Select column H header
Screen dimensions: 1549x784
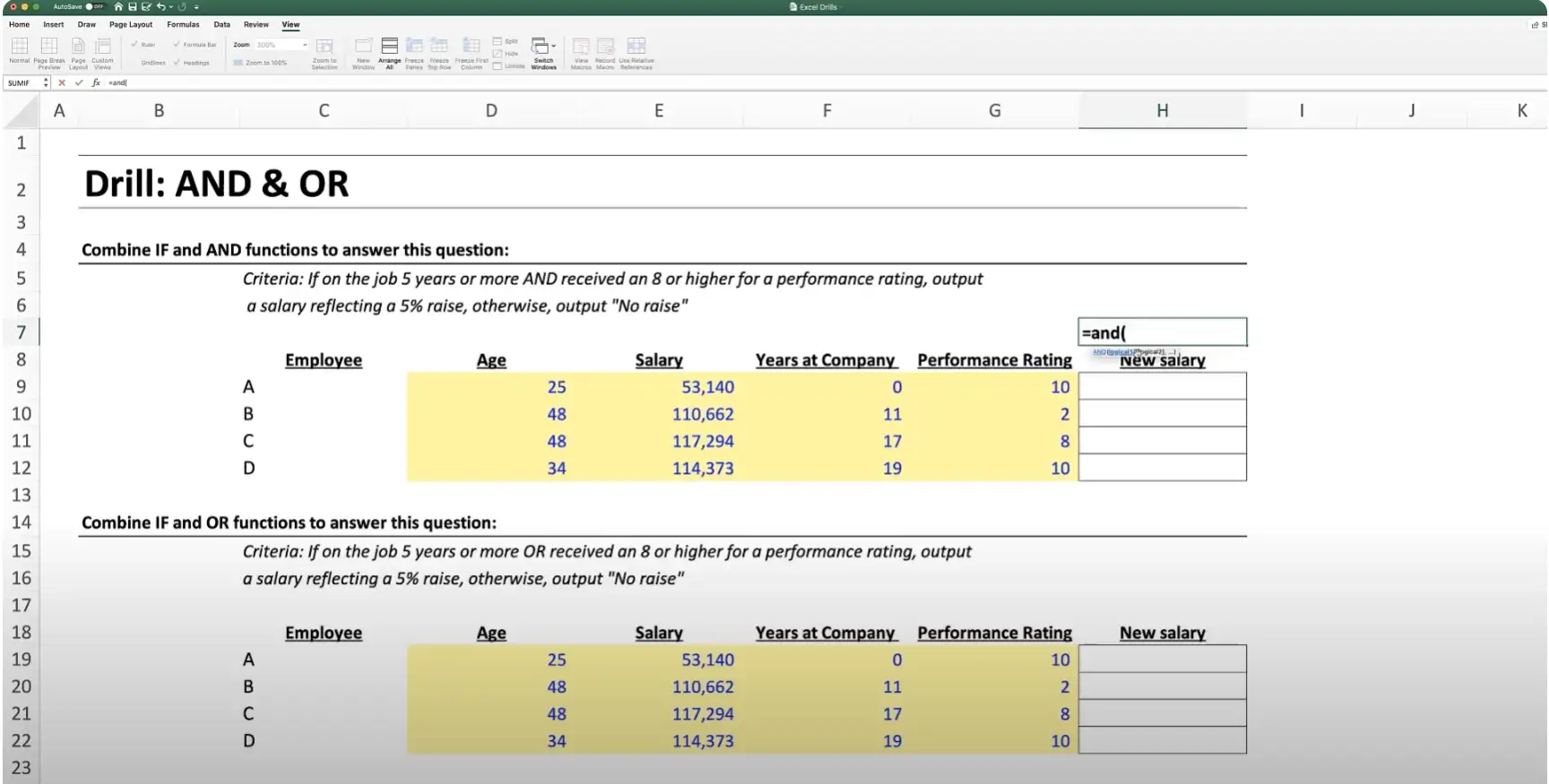pyautogui.click(x=1162, y=110)
